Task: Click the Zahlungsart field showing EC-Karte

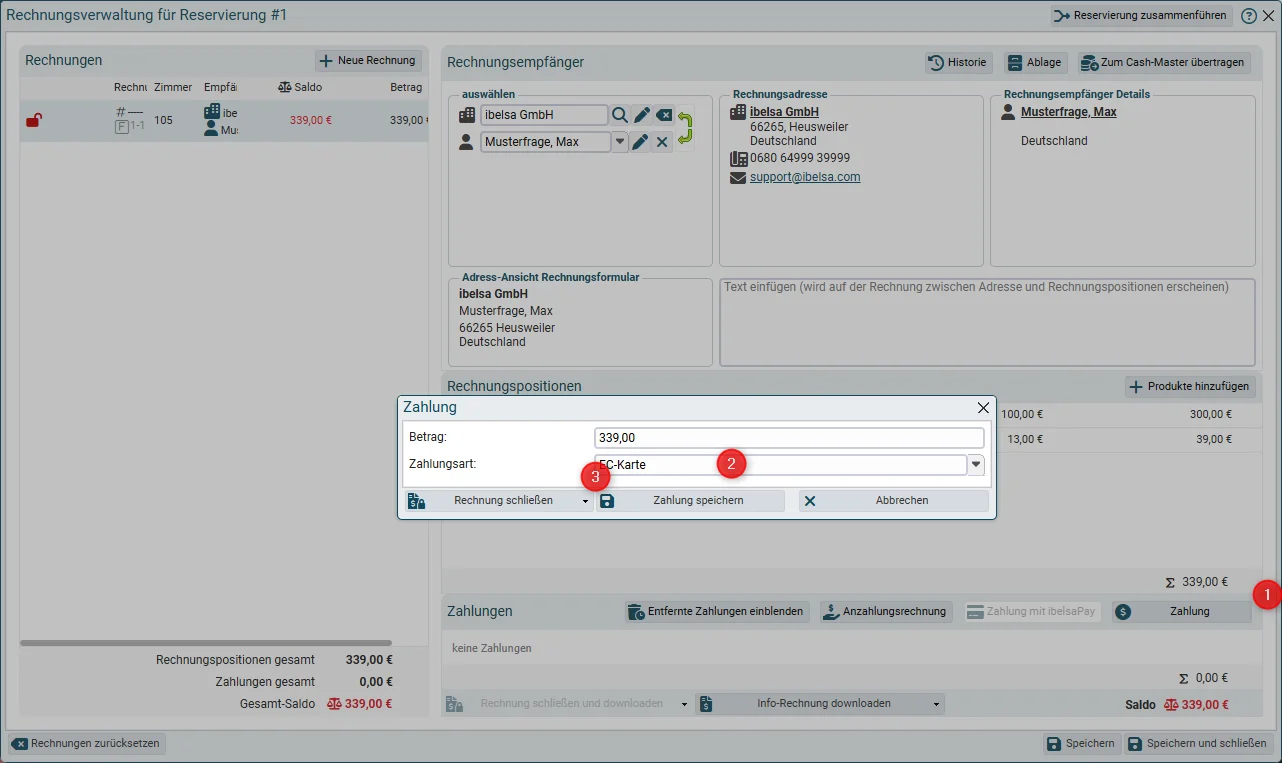Action: coord(780,465)
